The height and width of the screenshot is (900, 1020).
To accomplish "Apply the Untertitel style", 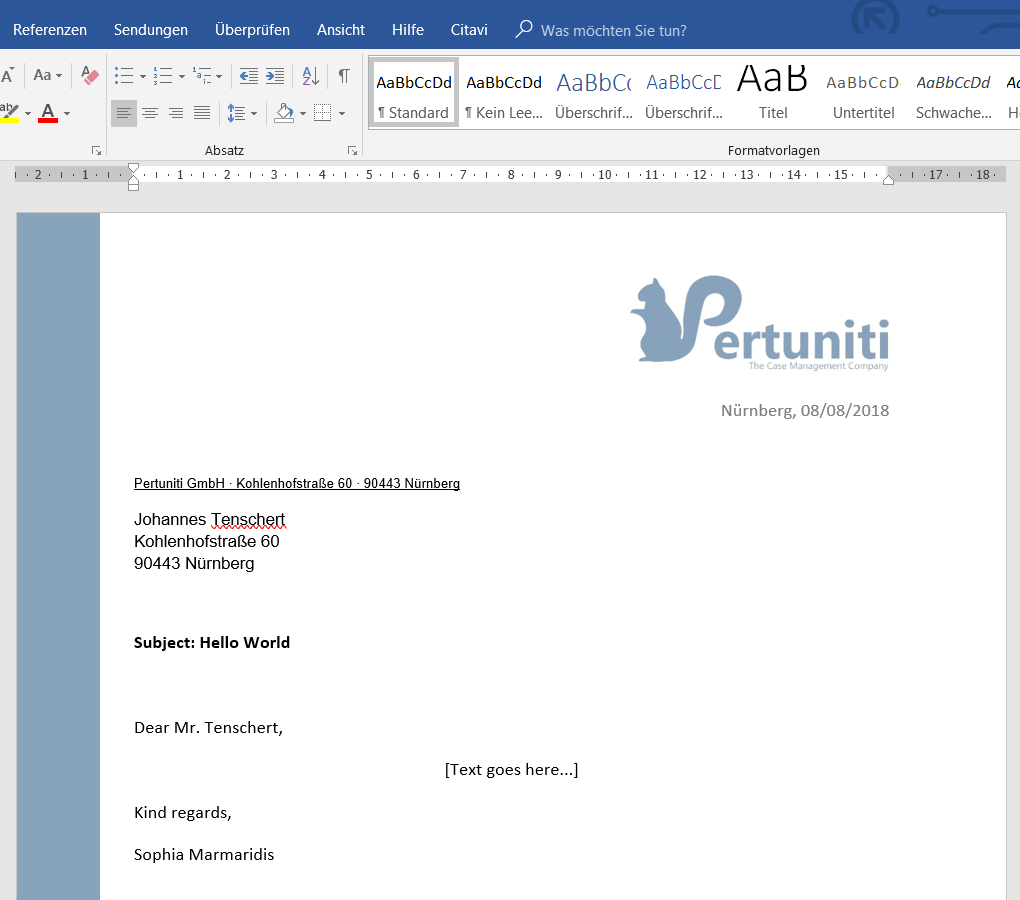I will point(863,92).
